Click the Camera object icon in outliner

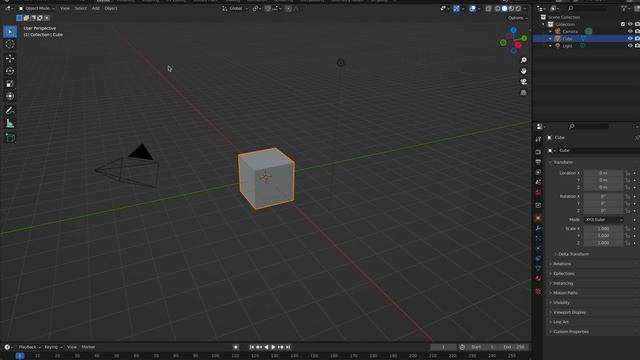pos(558,31)
